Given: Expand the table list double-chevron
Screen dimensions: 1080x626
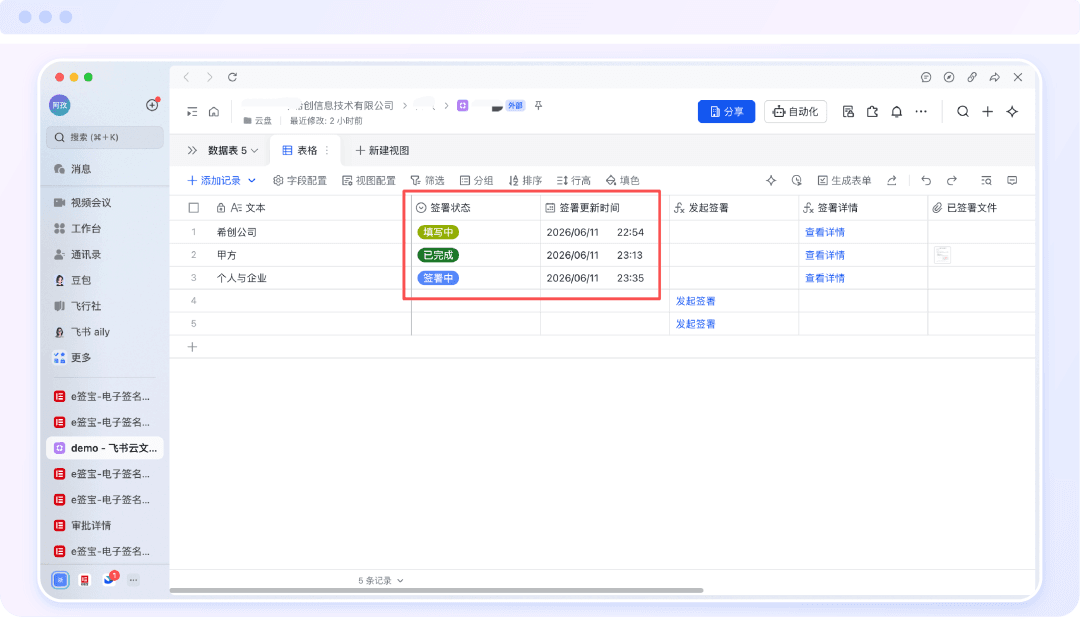Looking at the screenshot, I should tap(192, 151).
